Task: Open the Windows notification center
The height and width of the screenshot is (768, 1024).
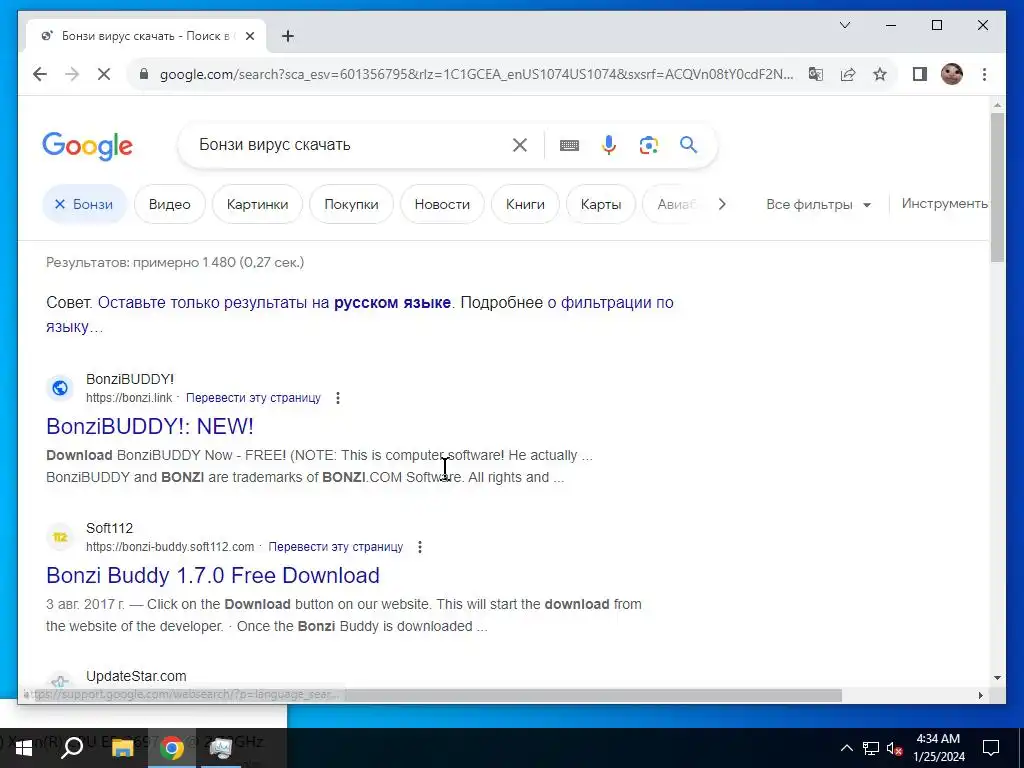Action: click(991, 748)
